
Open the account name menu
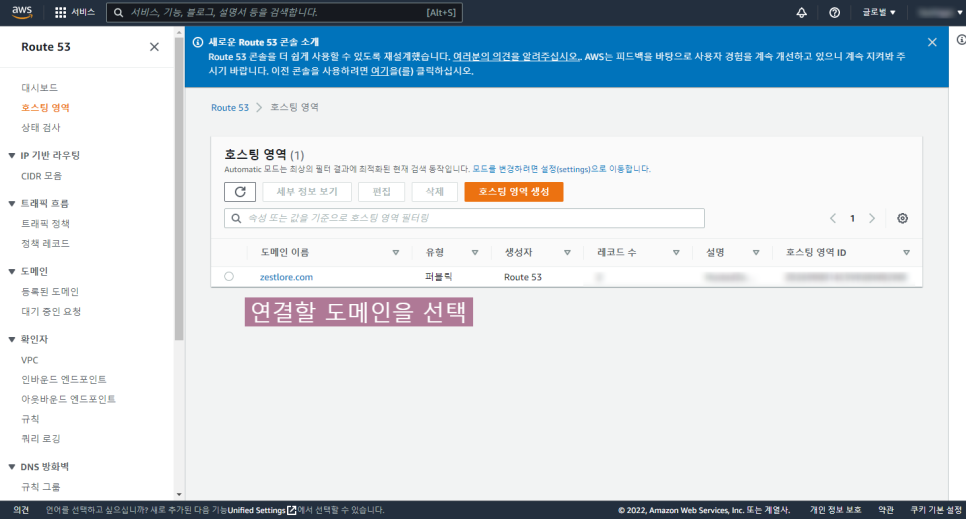pyautogui.click(x=939, y=12)
